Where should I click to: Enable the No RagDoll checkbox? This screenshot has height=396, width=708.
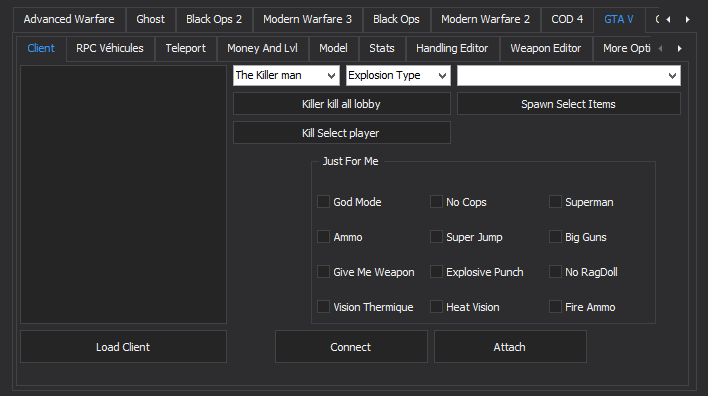(555, 271)
